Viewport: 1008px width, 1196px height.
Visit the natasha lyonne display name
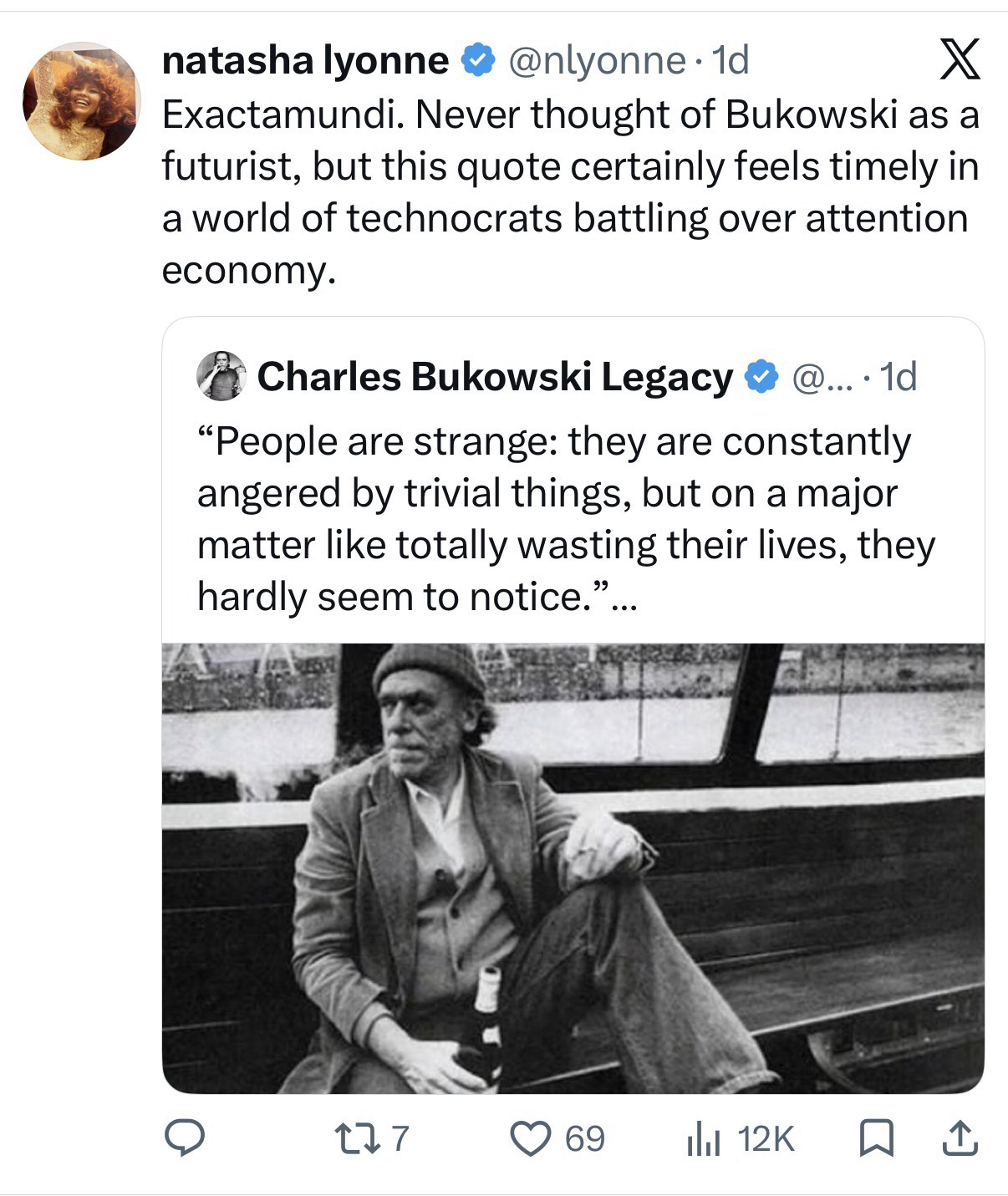point(305,60)
